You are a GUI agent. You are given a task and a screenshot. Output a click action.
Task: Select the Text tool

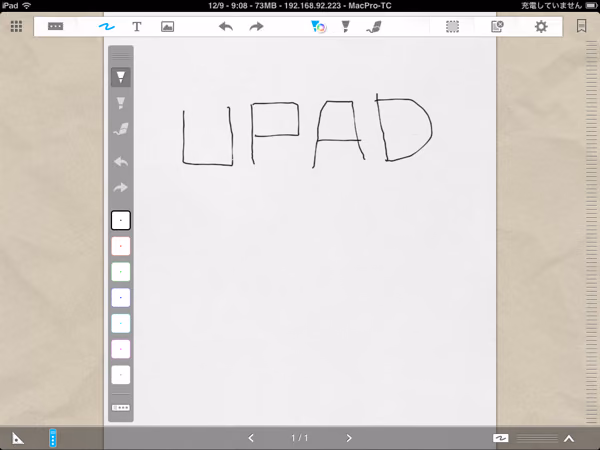click(x=137, y=26)
